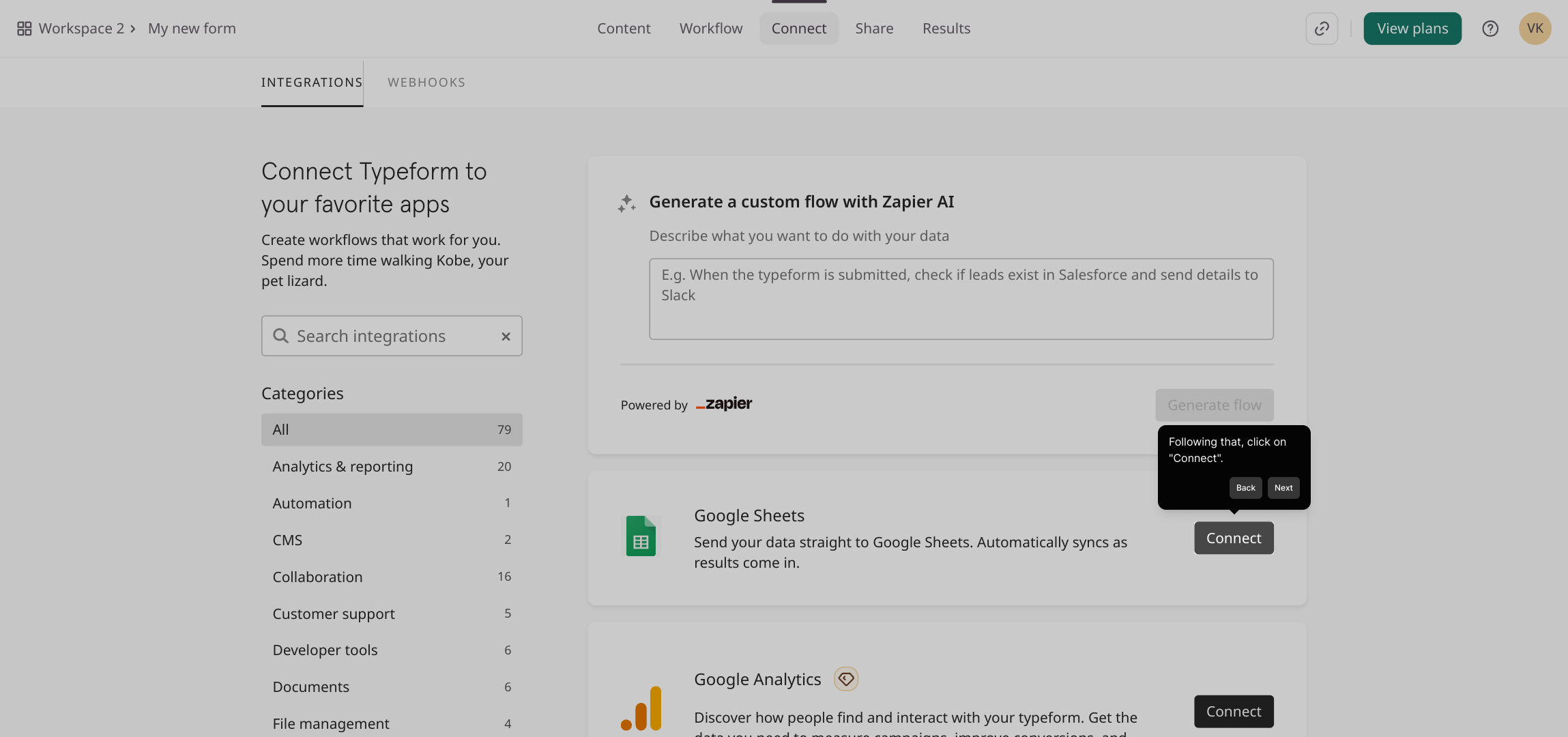Focus the Search integrations field

click(x=392, y=336)
